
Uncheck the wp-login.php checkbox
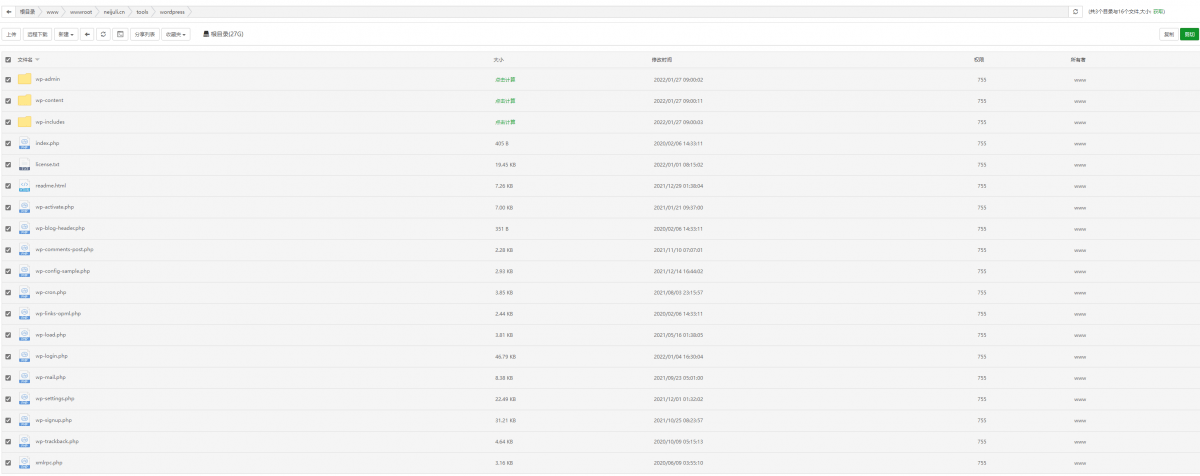pos(8,356)
